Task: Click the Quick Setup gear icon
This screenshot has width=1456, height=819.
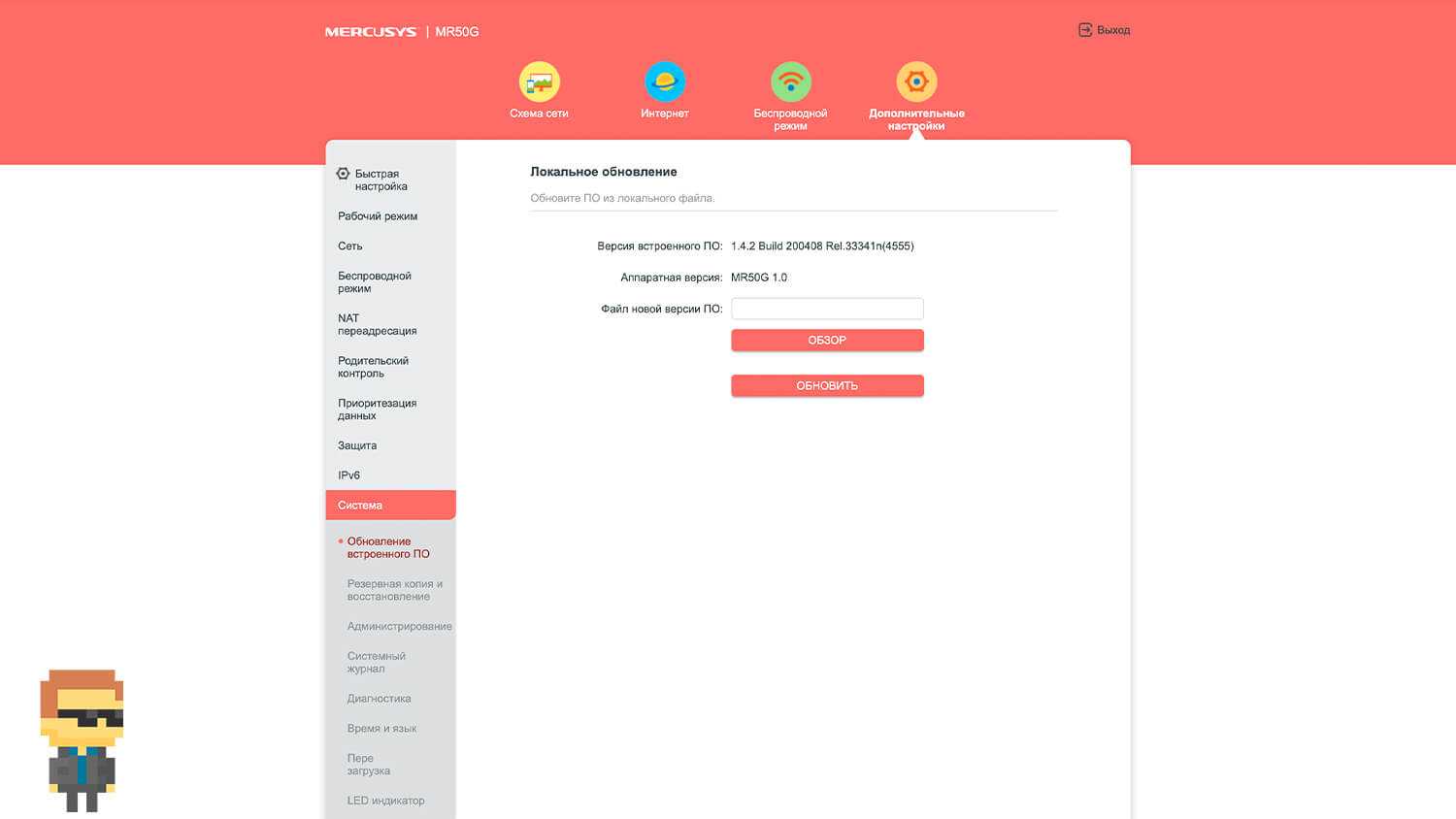Action: click(x=343, y=174)
